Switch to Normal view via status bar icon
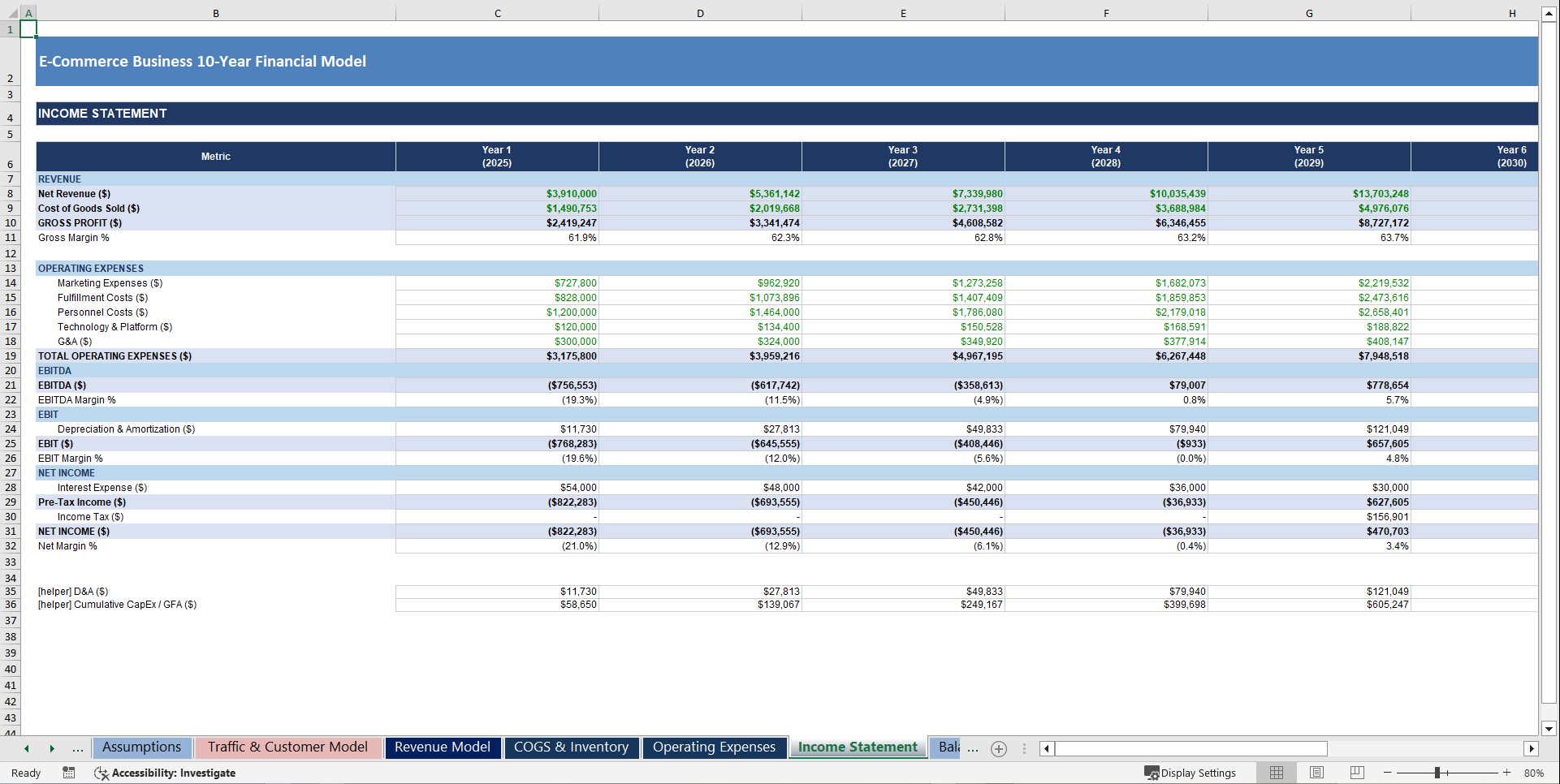This screenshot has height=784, width=1560. (x=1276, y=773)
